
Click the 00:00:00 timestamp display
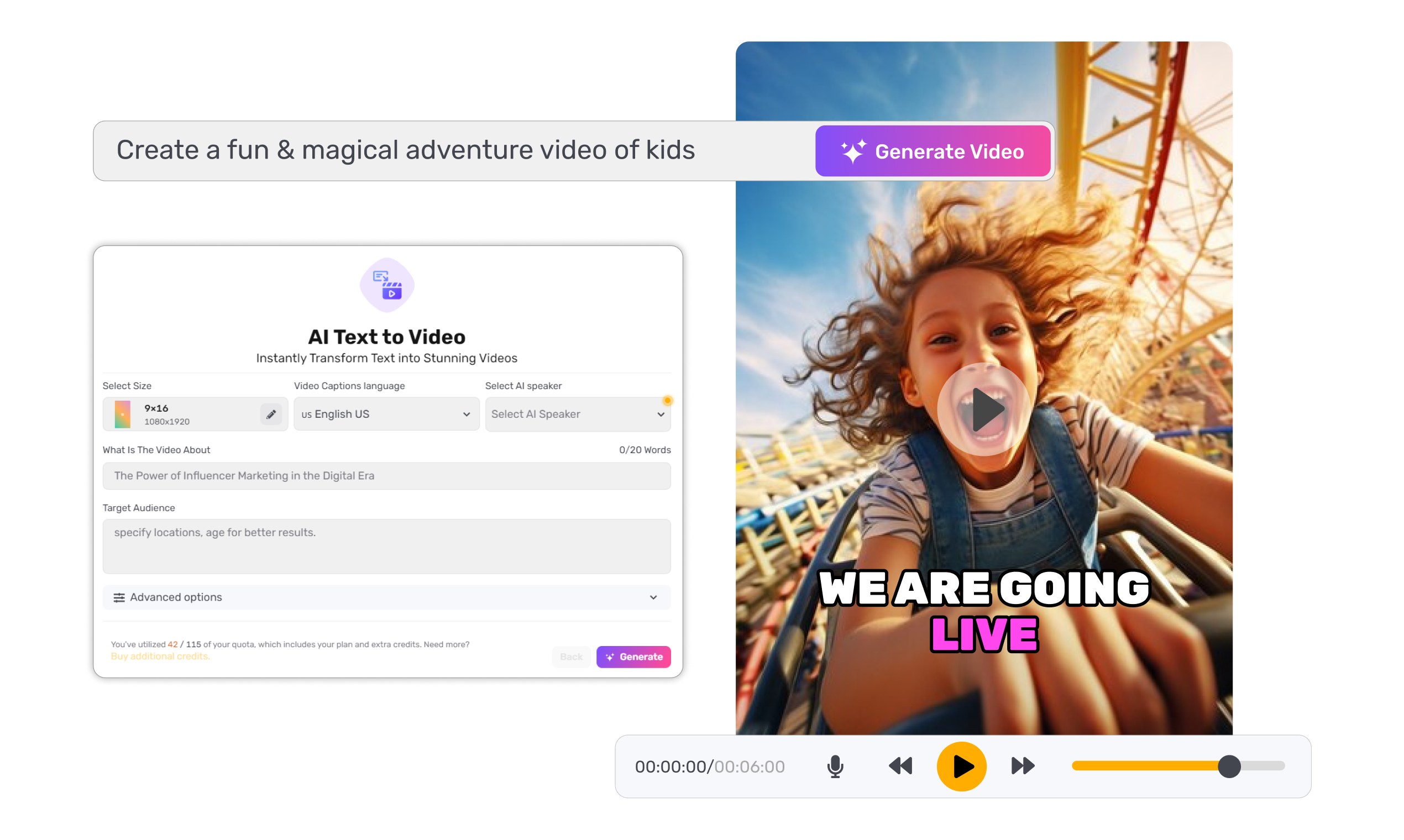[x=673, y=767]
